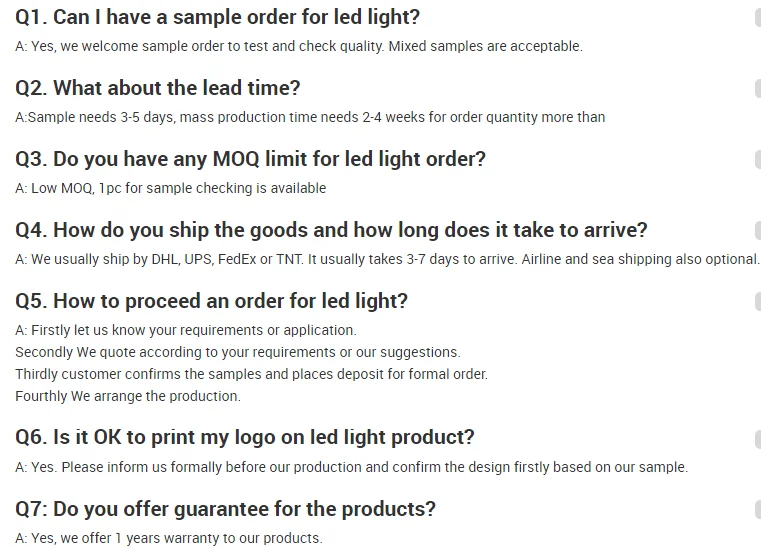Select the Q7 guarantee question heading
The image size is (761, 548).
click(226, 509)
